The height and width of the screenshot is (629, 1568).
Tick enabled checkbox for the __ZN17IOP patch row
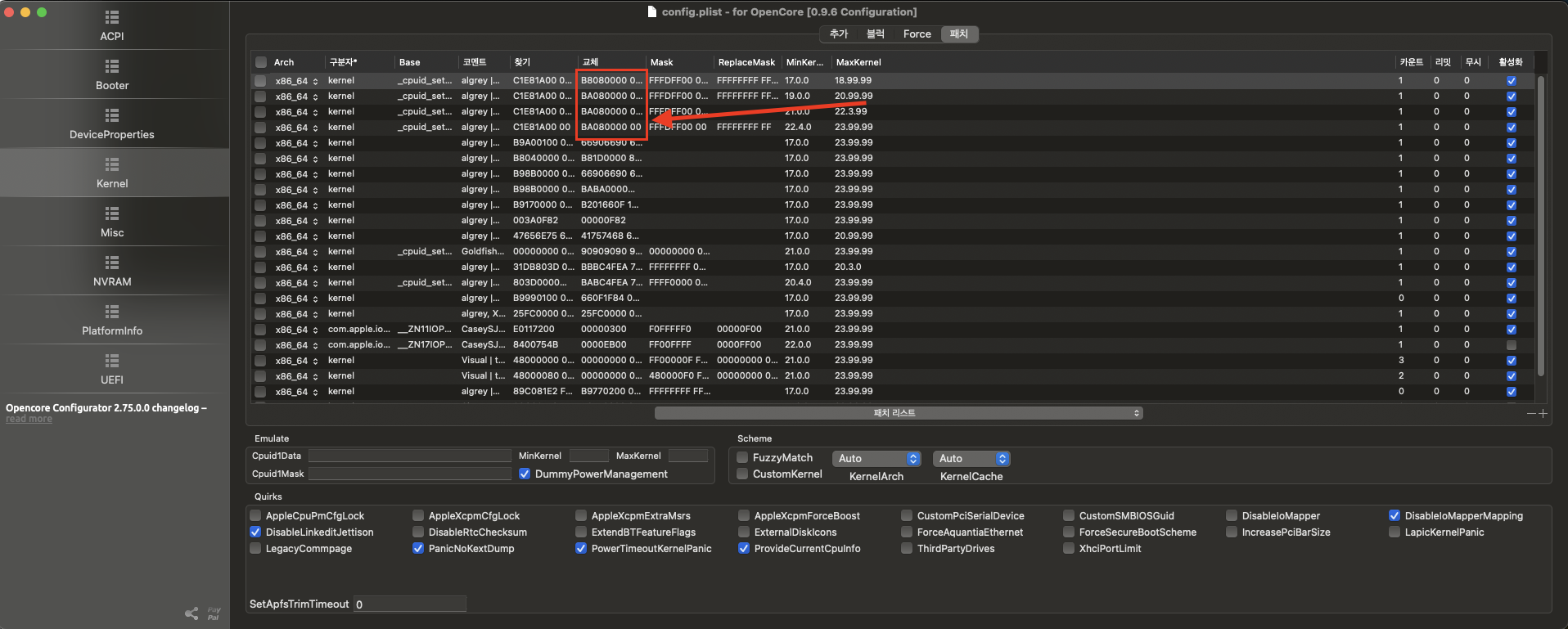click(1512, 345)
